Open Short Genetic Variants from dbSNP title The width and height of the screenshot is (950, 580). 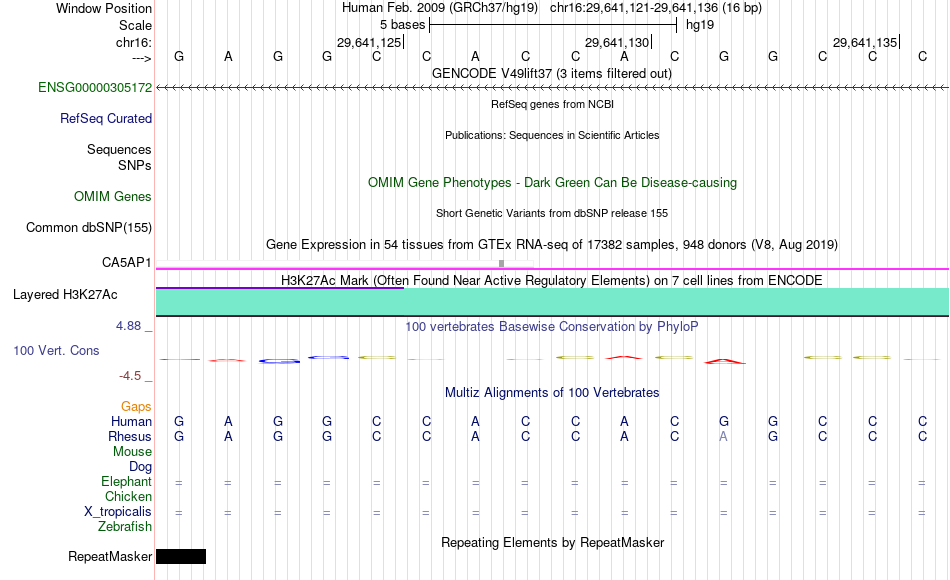pos(552,213)
